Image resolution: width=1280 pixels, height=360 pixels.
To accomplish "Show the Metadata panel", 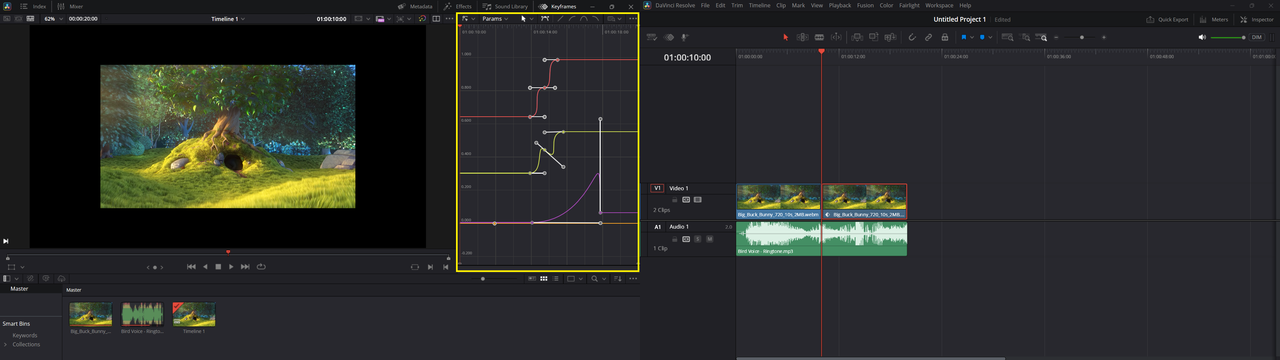I will pyautogui.click(x=416, y=6).
